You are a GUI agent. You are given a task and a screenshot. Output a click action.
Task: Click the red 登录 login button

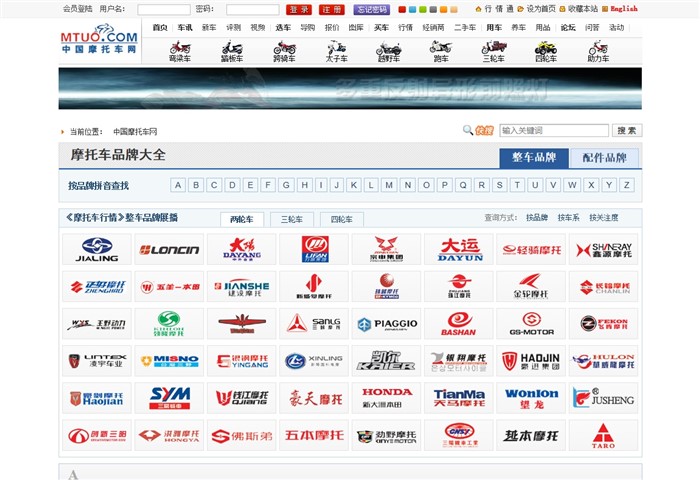point(299,9)
